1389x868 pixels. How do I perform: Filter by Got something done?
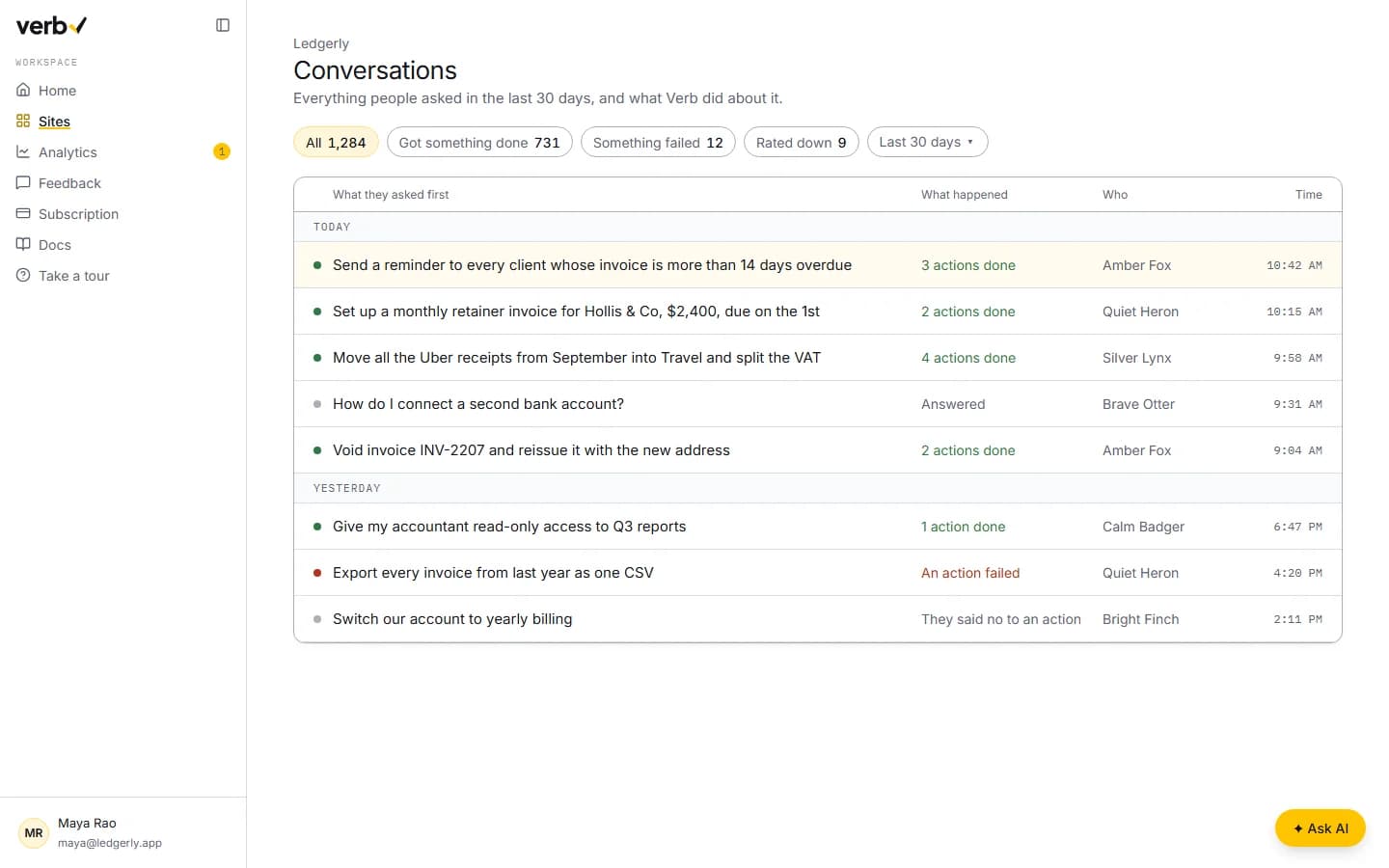pyautogui.click(x=479, y=142)
